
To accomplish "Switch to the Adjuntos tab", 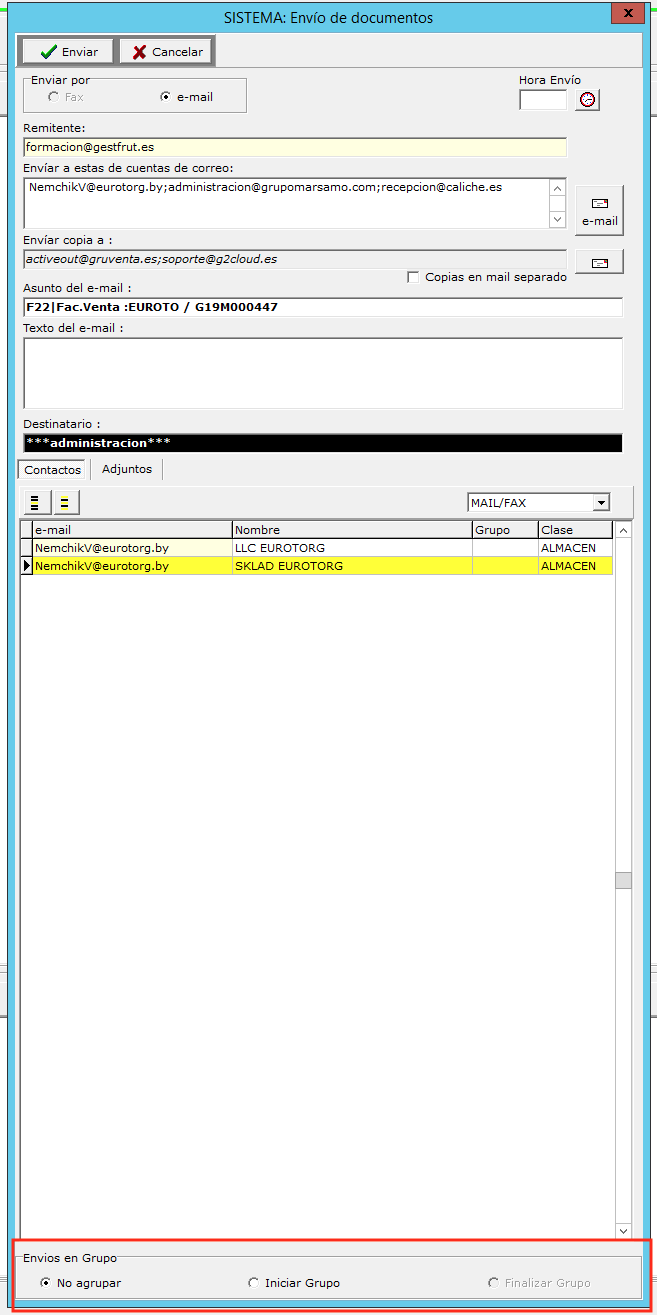I will pos(127,469).
